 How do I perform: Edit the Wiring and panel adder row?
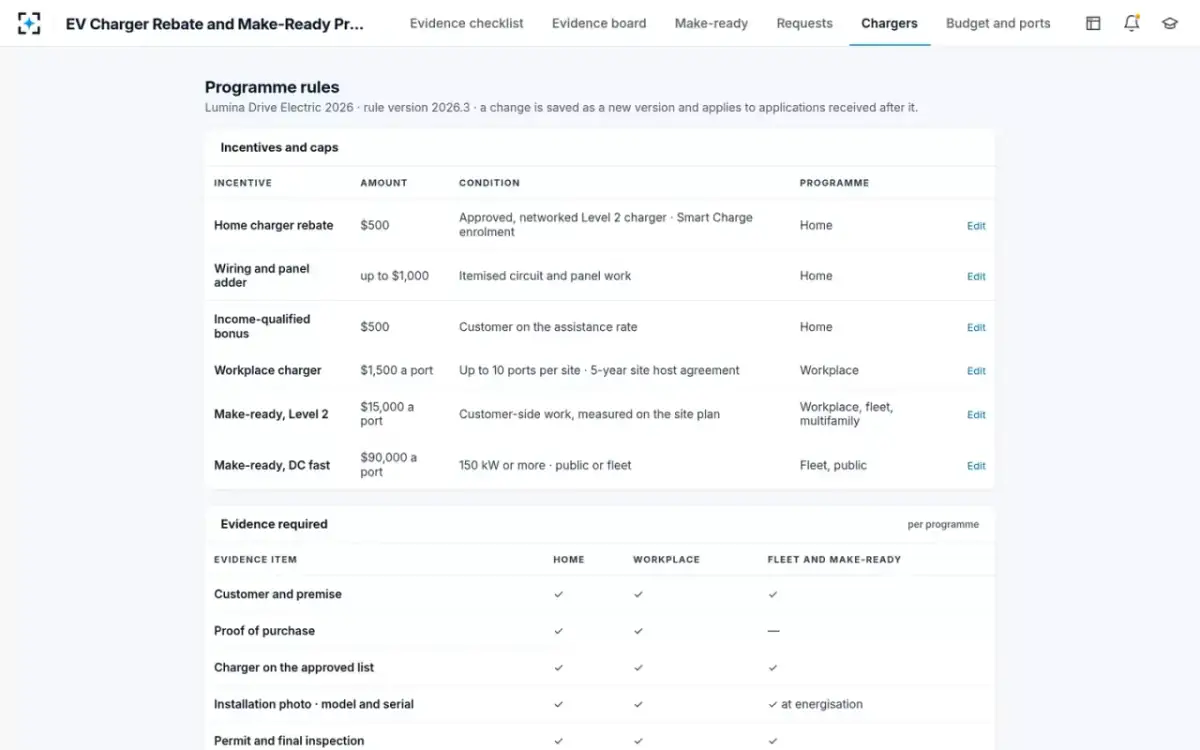coord(976,277)
